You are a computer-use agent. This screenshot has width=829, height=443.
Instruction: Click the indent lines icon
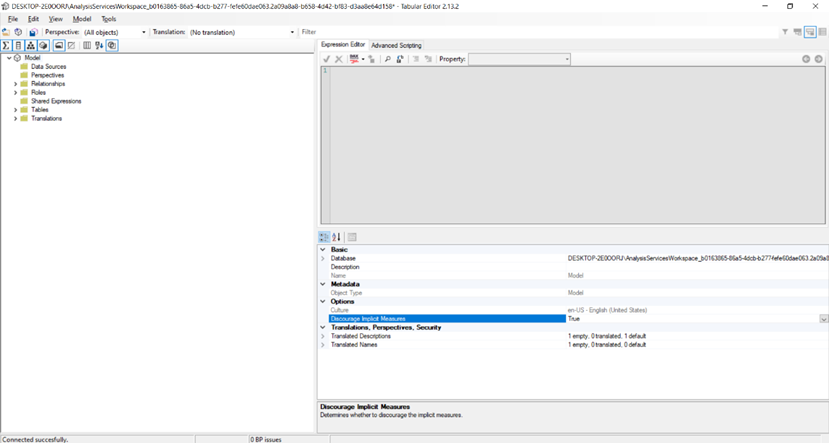pos(428,59)
